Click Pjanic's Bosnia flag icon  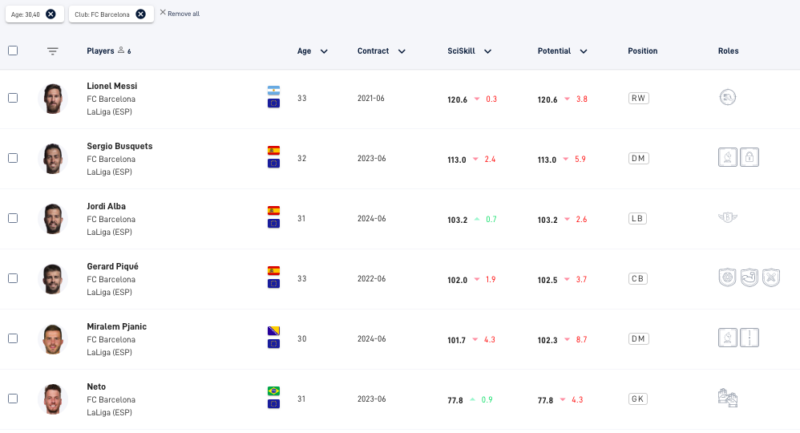(273, 332)
